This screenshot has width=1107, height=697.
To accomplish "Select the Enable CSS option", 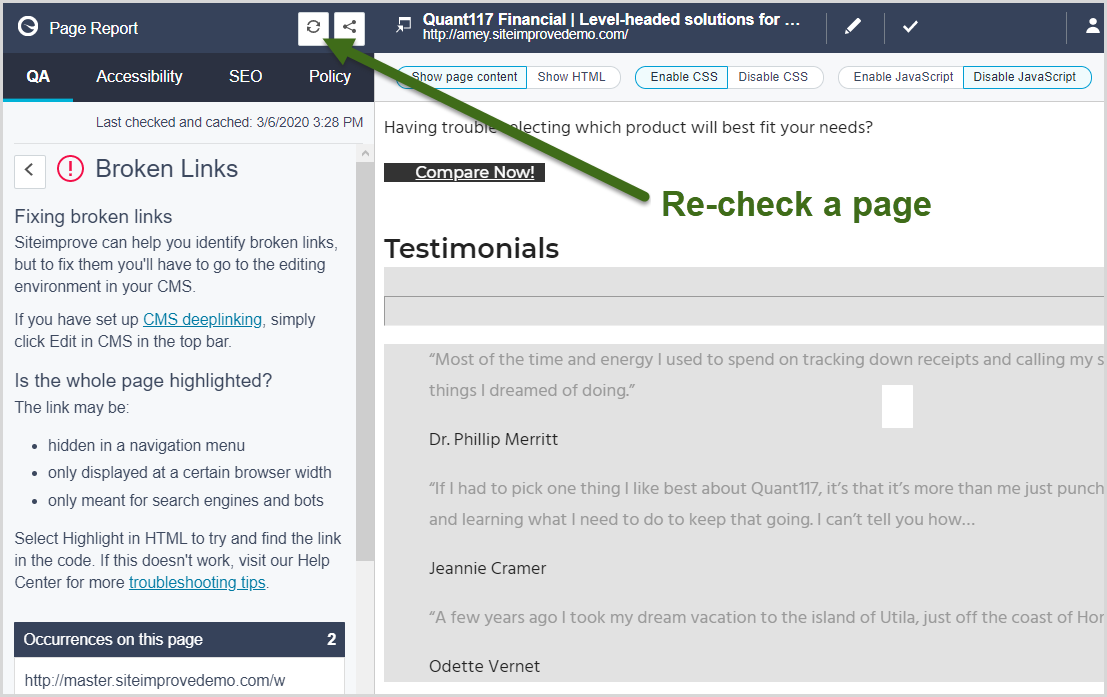I will click(683, 77).
